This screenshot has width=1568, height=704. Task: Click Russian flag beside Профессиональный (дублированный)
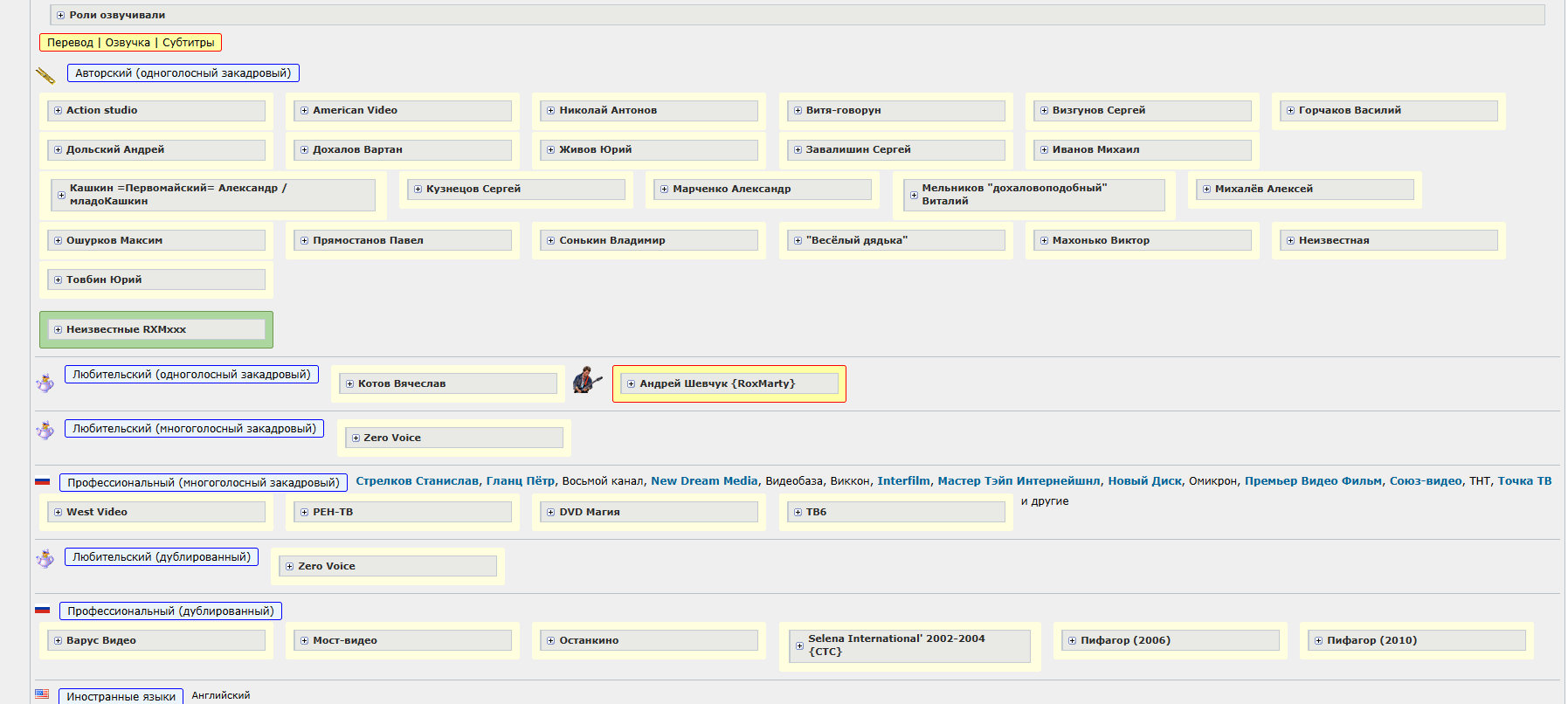pyautogui.click(x=42, y=610)
